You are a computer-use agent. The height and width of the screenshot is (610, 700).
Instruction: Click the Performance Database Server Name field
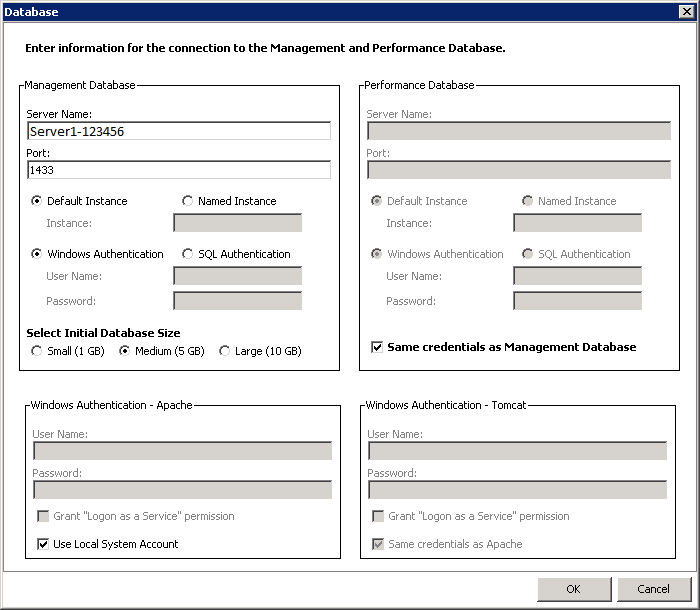(x=518, y=131)
